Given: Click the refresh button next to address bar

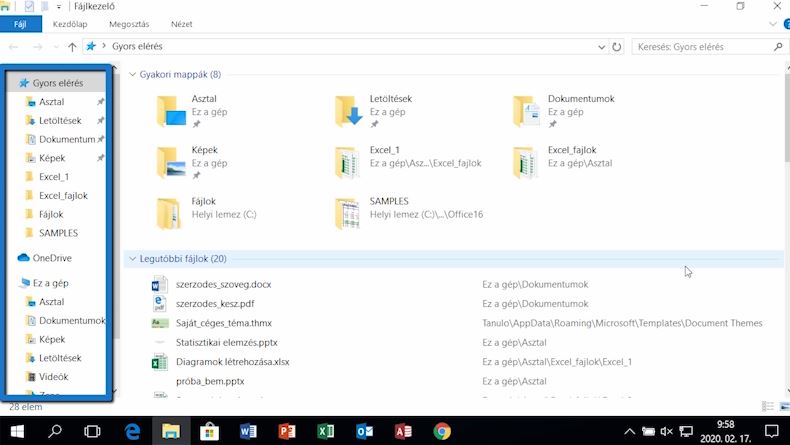Looking at the screenshot, I should 617,47.
